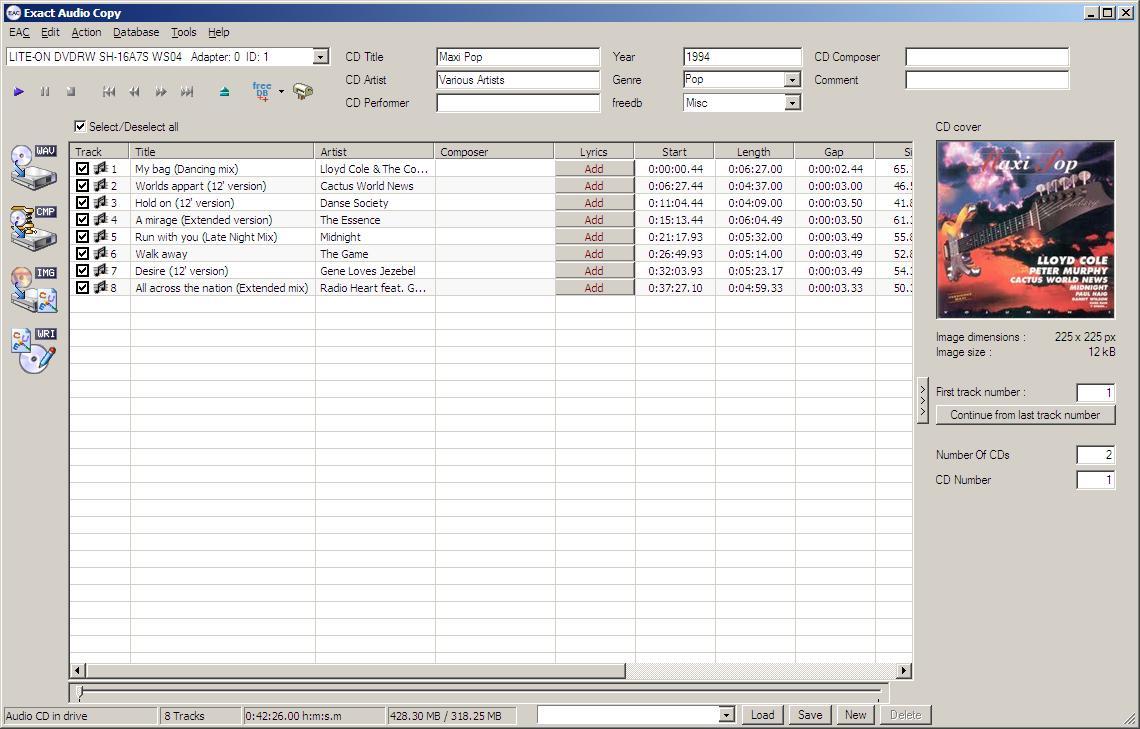Expand the freedb category dropdown
The height and width of the screenshot is (729, 1140).
pyautogui.click(x=792, y=103)
